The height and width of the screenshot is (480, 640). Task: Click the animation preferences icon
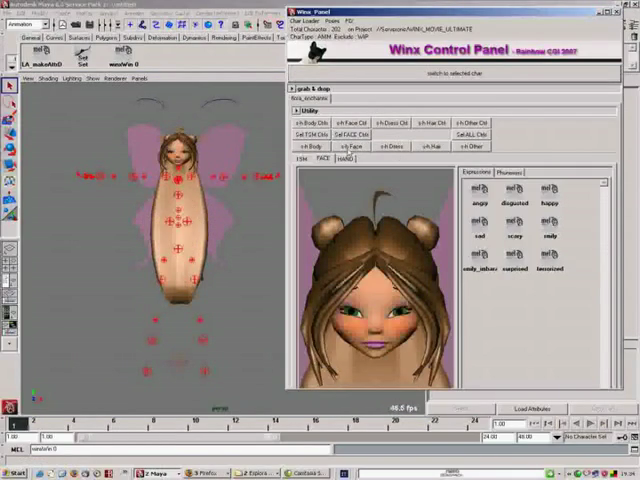(x=634, y=437)
